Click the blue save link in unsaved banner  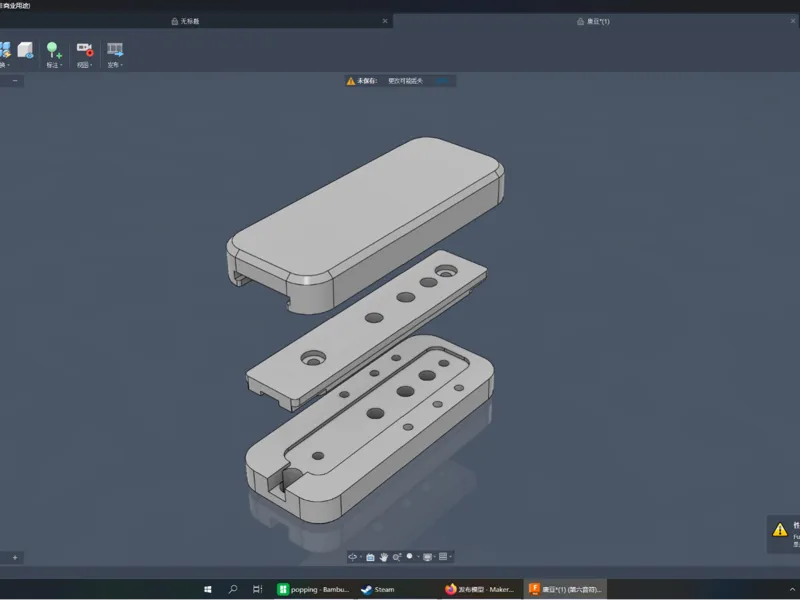click(x=442, y=81)
